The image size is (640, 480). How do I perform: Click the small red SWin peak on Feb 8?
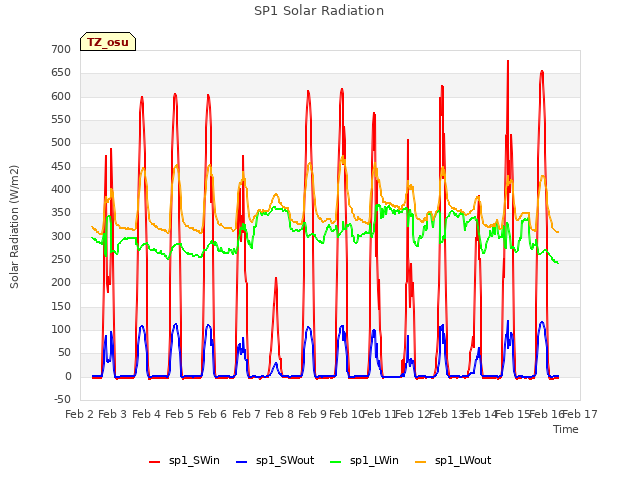click(276, 278)
